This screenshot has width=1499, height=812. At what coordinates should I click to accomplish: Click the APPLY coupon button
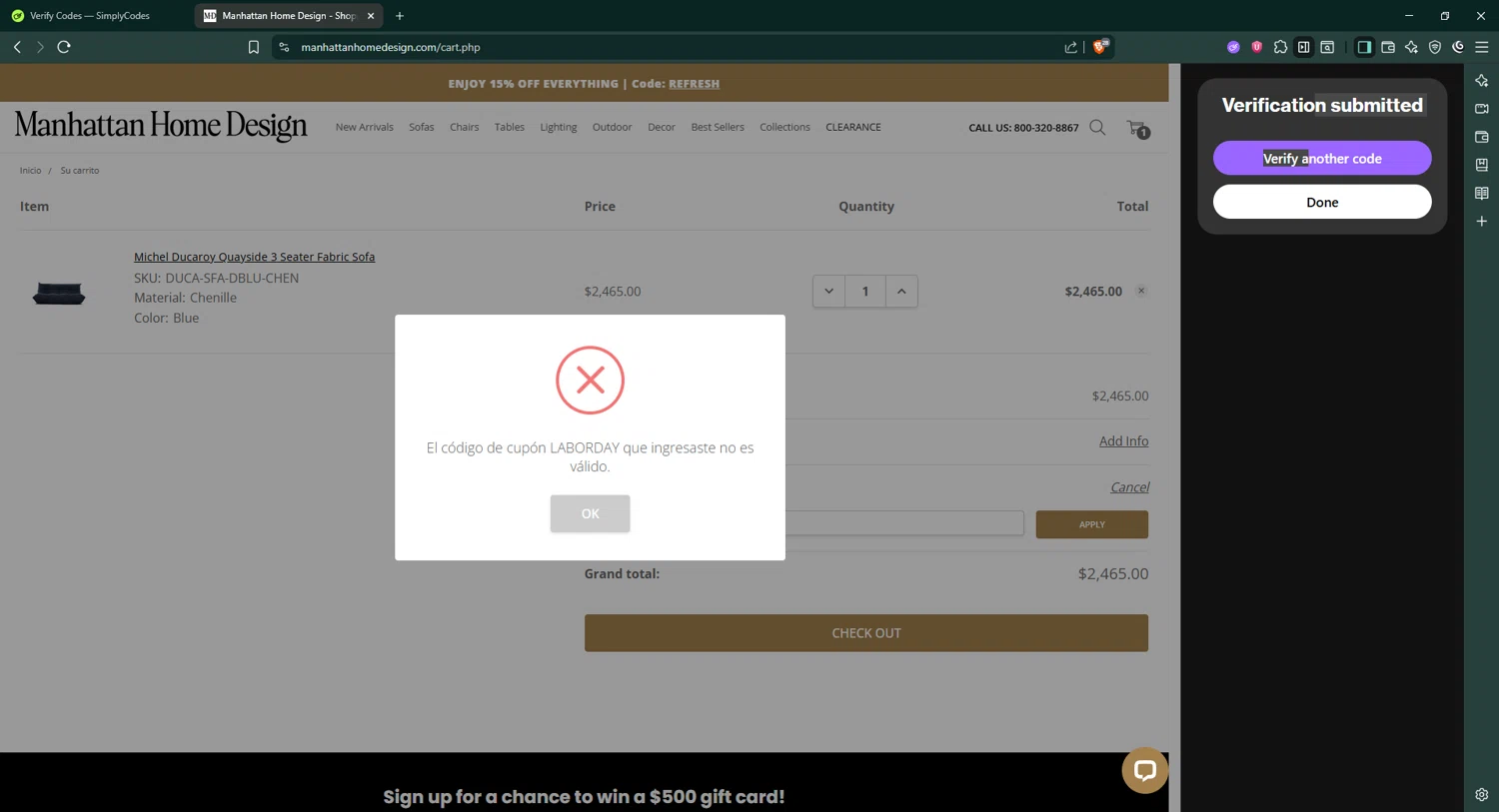[x=1091, y=524]
